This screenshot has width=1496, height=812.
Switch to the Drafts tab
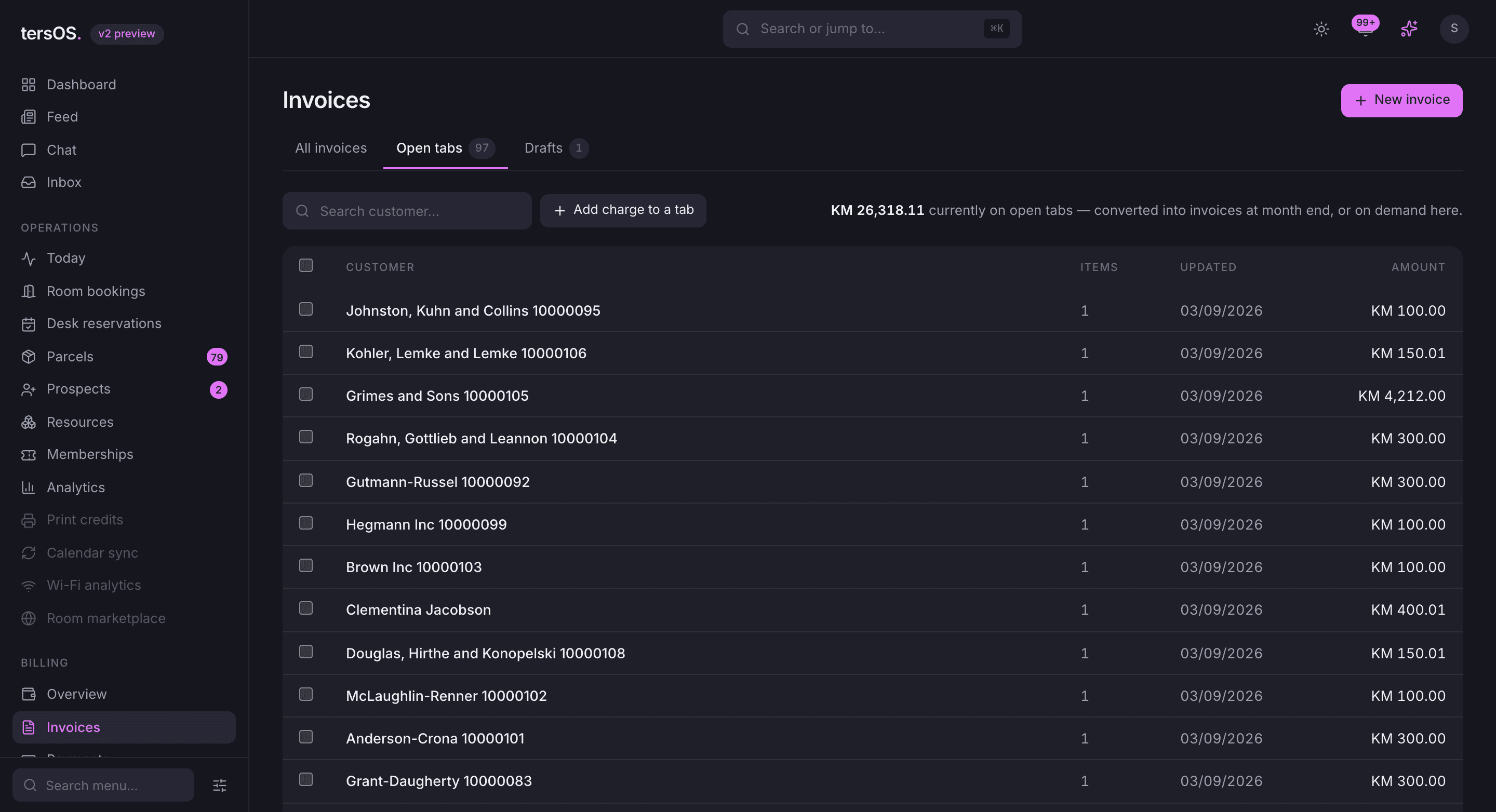(556, 148)
